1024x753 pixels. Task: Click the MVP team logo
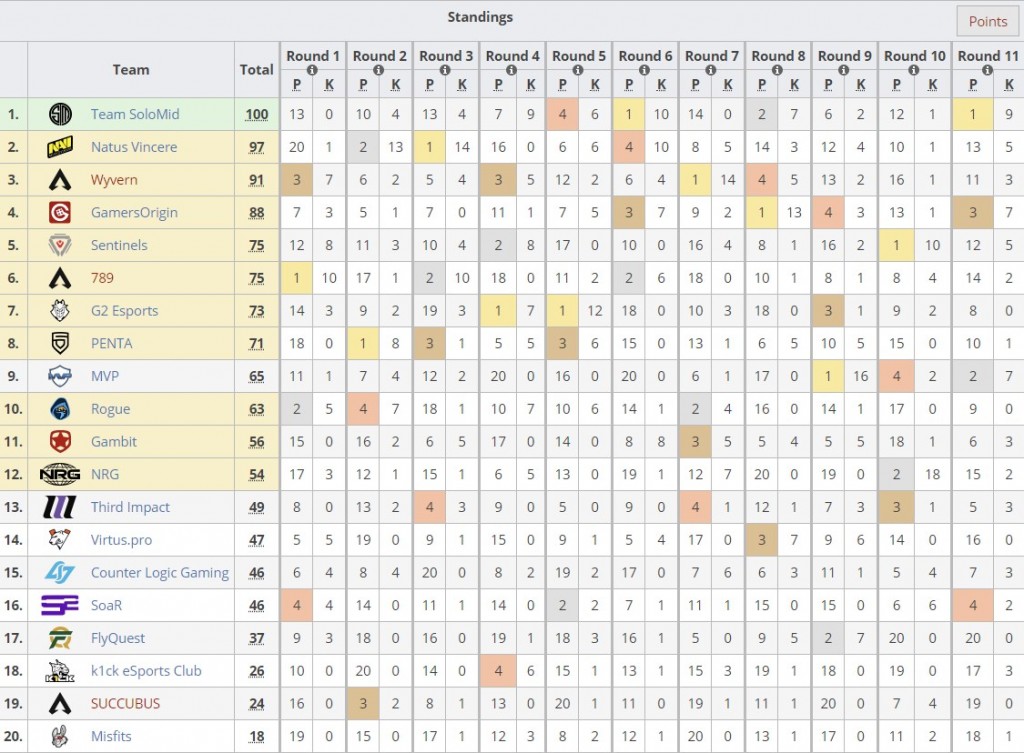[60, 376]
